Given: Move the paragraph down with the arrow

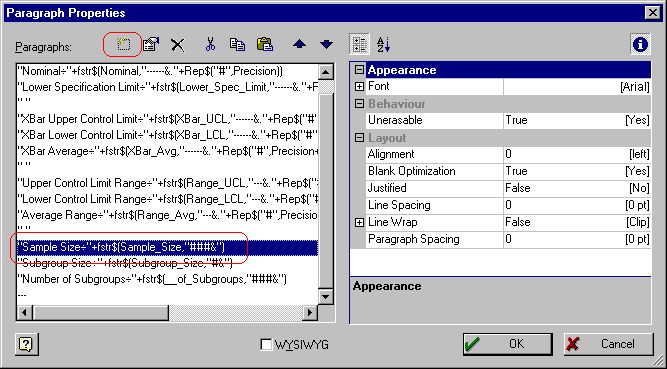Looking at the screenshot, I should (326, 44).
